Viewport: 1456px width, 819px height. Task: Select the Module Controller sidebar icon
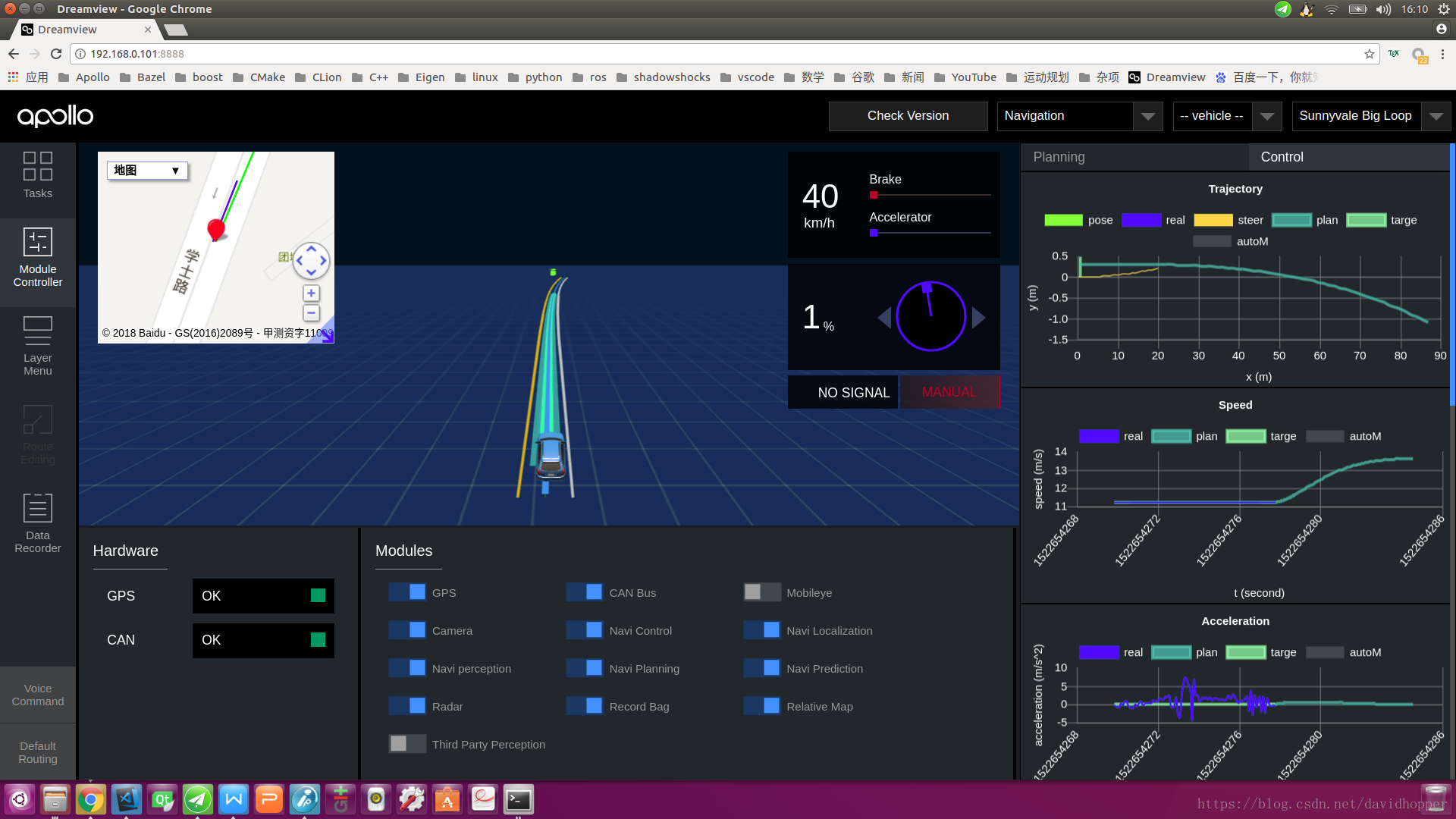pos(37,257)
